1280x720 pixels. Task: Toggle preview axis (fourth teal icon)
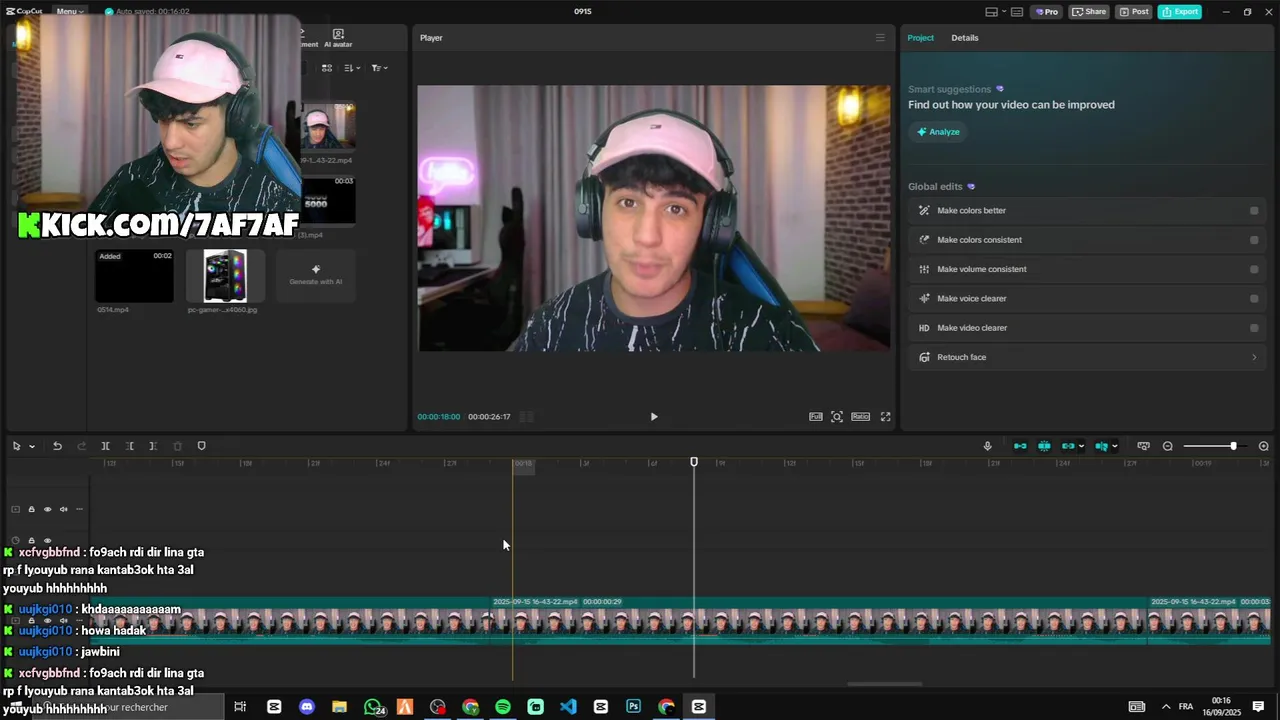[1101, 446]
